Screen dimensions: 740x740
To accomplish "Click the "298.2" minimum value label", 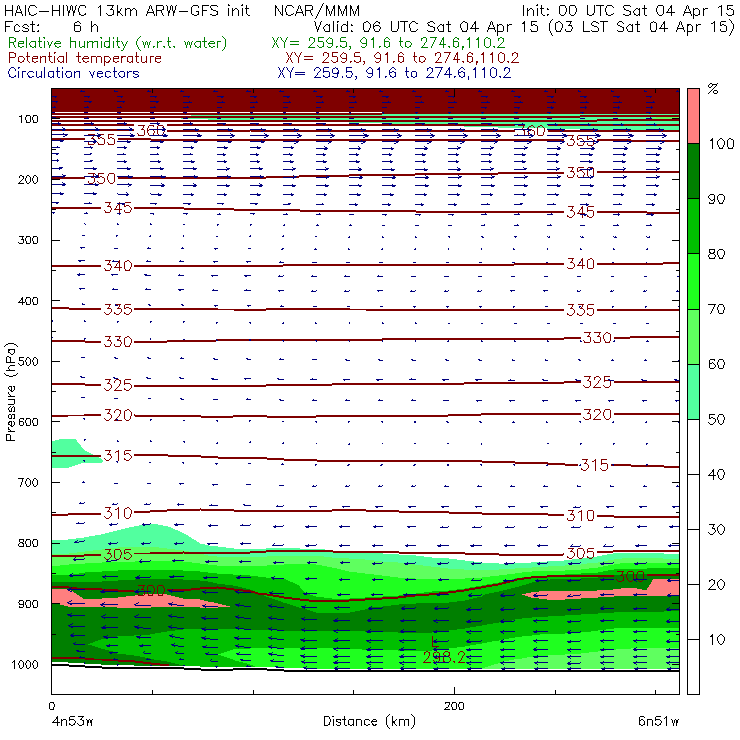I will click(x=444, y=657).
